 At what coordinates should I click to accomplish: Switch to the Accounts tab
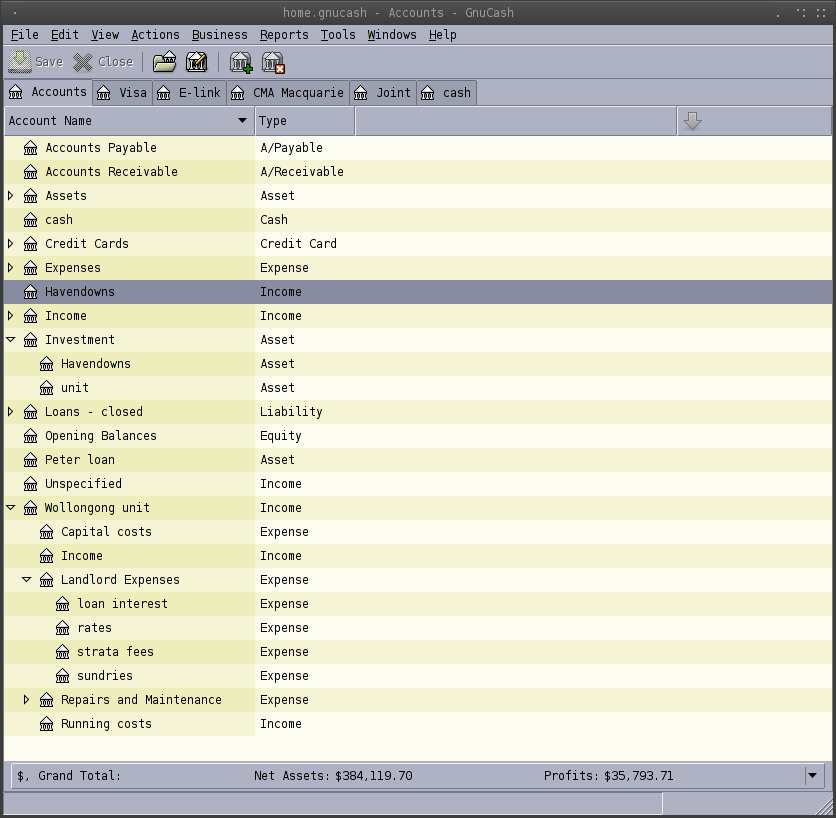tap(48, 92)
